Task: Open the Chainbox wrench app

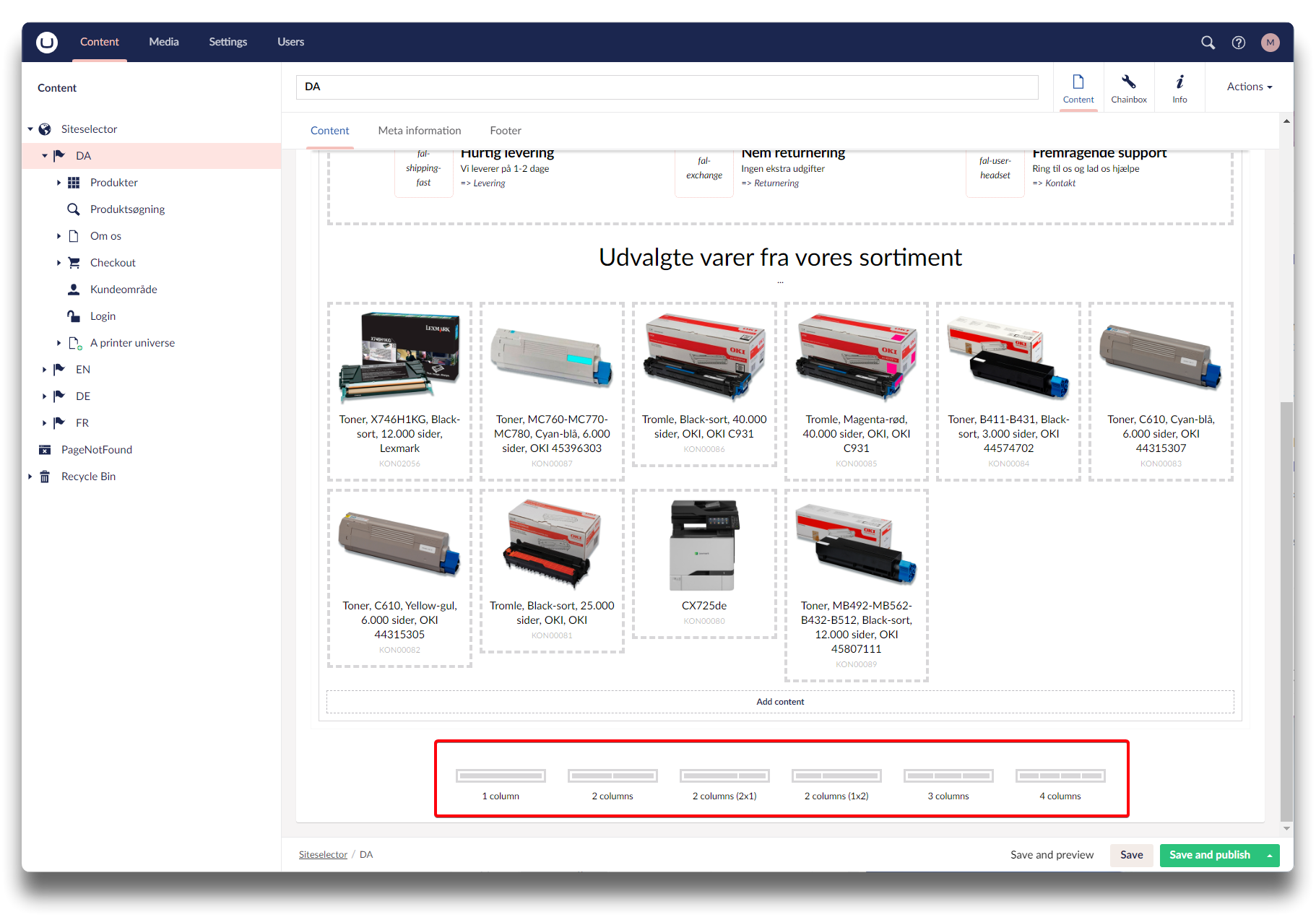Action: point(1128,88)
